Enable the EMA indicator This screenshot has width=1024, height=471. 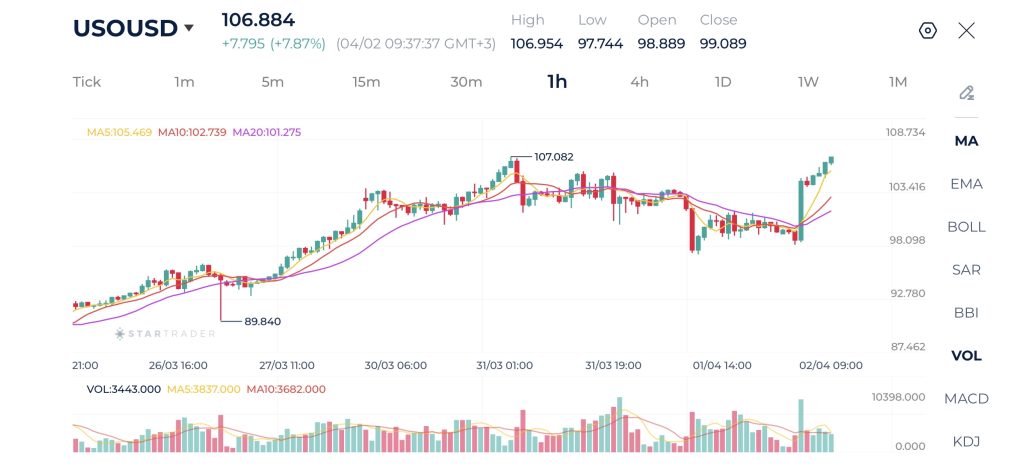coord(966,184)
